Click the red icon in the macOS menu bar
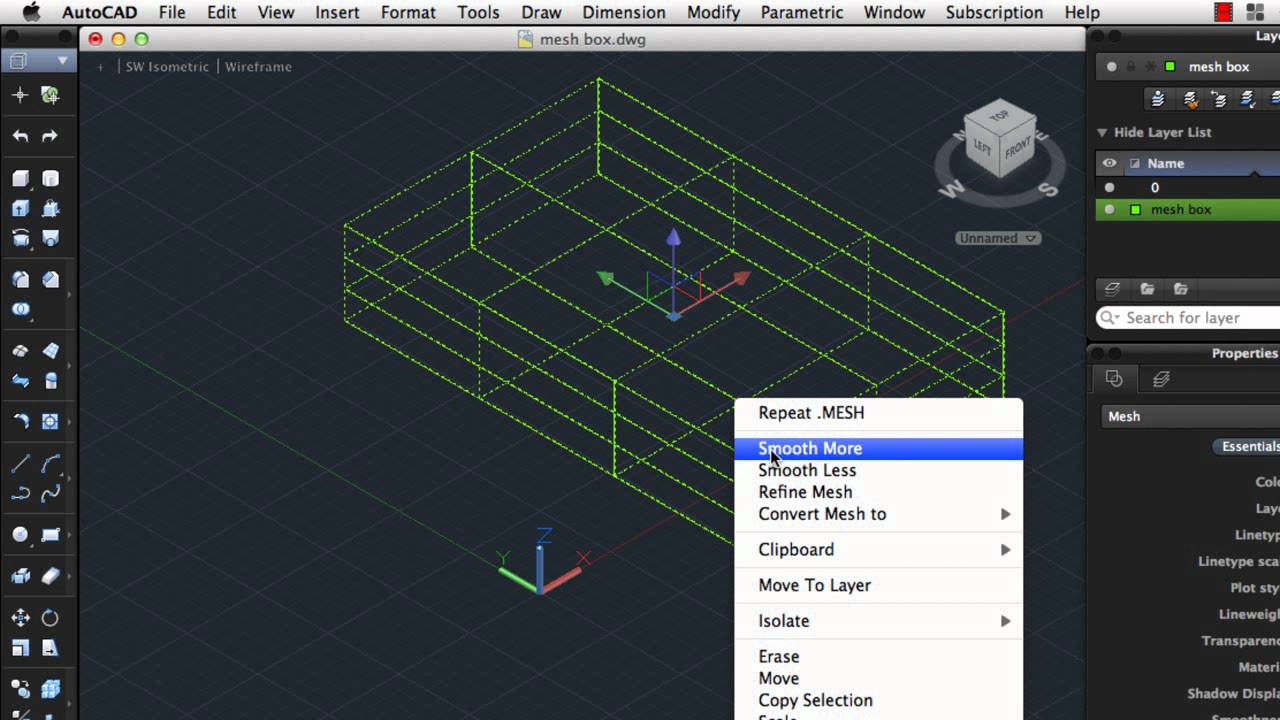The height and width of the screenshot is (720, 1280). [x=1223, y=12]
